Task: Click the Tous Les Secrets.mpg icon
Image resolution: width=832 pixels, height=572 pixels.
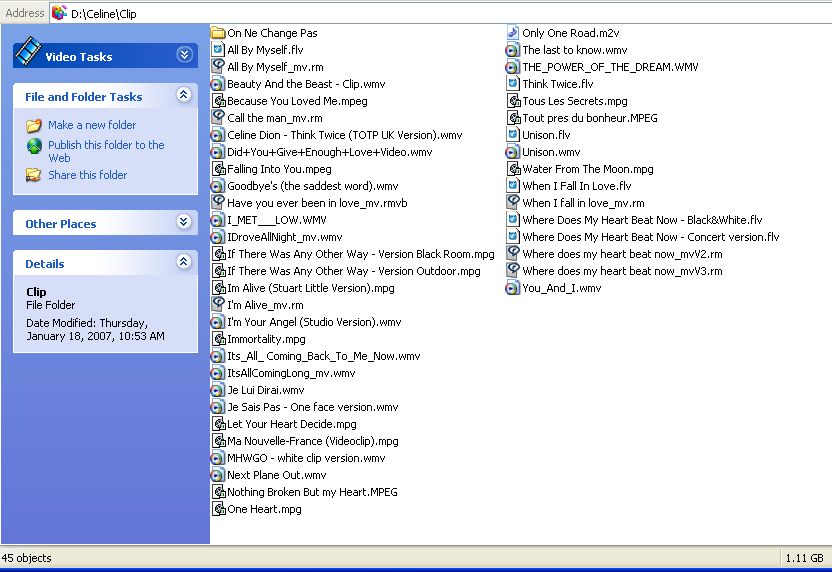Action: [513, 101]
